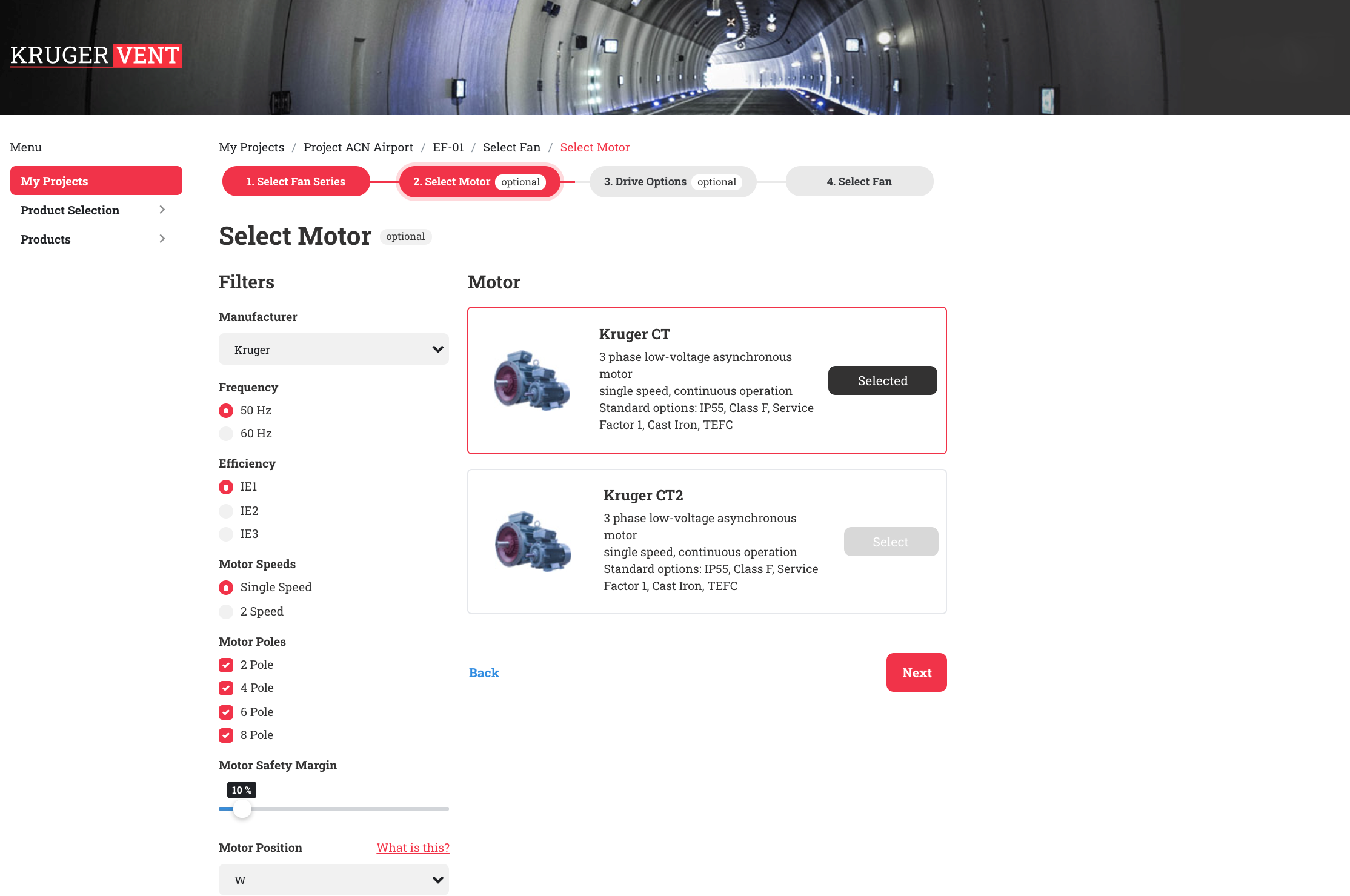
Task: Click the optional badge beside Select Motor heading
Action: pyautogui.click(x=405, y=236)
